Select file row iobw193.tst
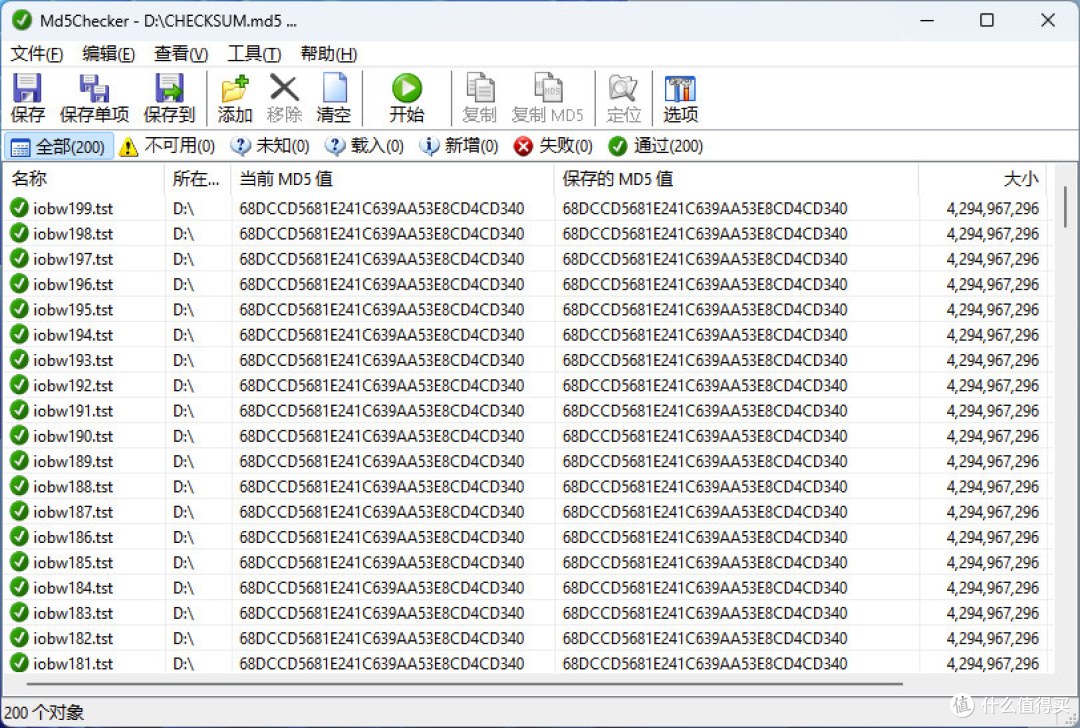This screenshot has height=728, width=1080. click(x=528, y=360)
